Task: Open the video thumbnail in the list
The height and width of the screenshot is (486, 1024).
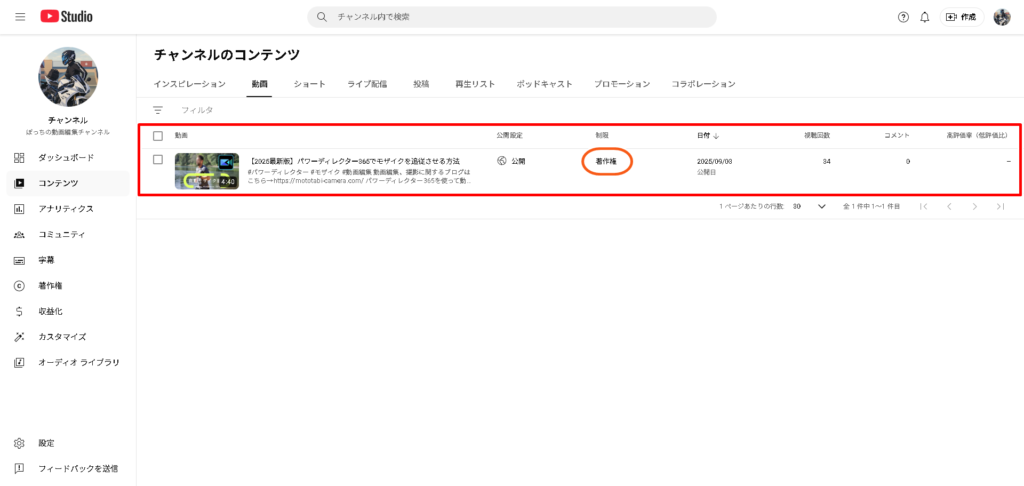Action: (206, 171)
